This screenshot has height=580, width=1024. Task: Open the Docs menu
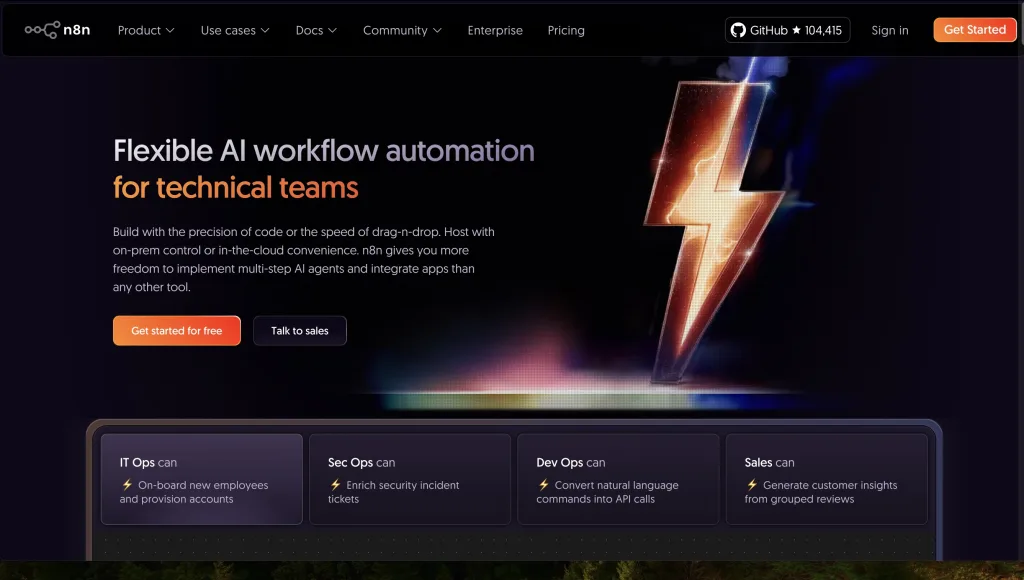[317, 30]
